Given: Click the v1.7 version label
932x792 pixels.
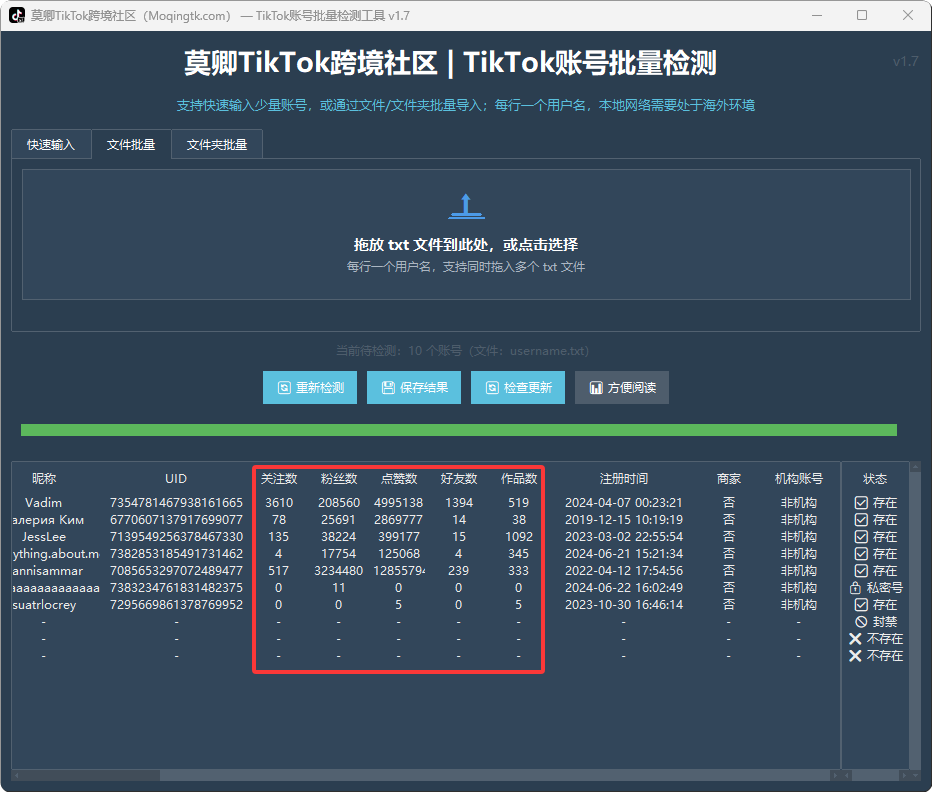Looking at the screenshot, I should click(905, 61).
